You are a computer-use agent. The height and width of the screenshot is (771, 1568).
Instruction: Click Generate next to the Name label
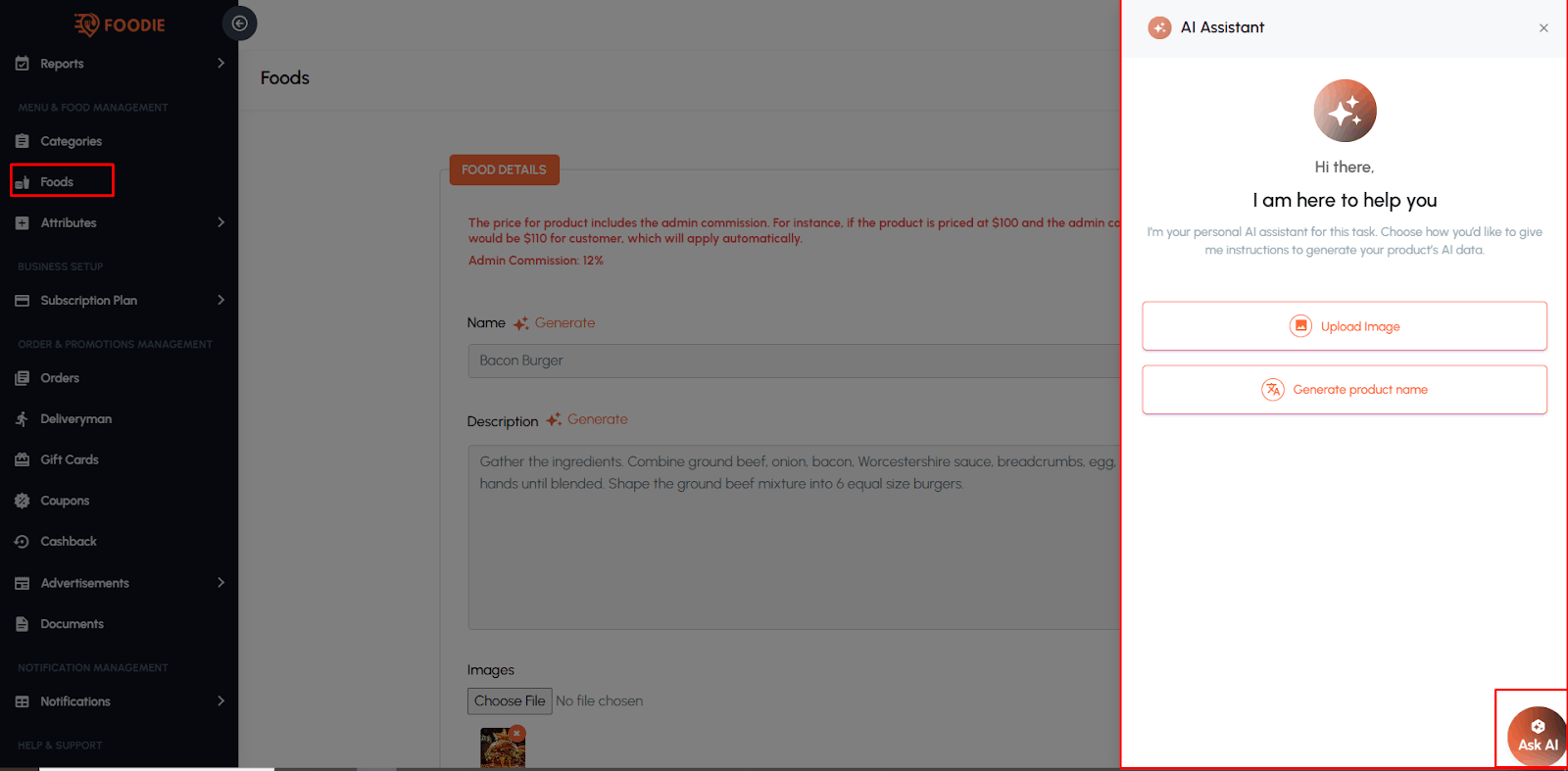(x=563, y=323)
